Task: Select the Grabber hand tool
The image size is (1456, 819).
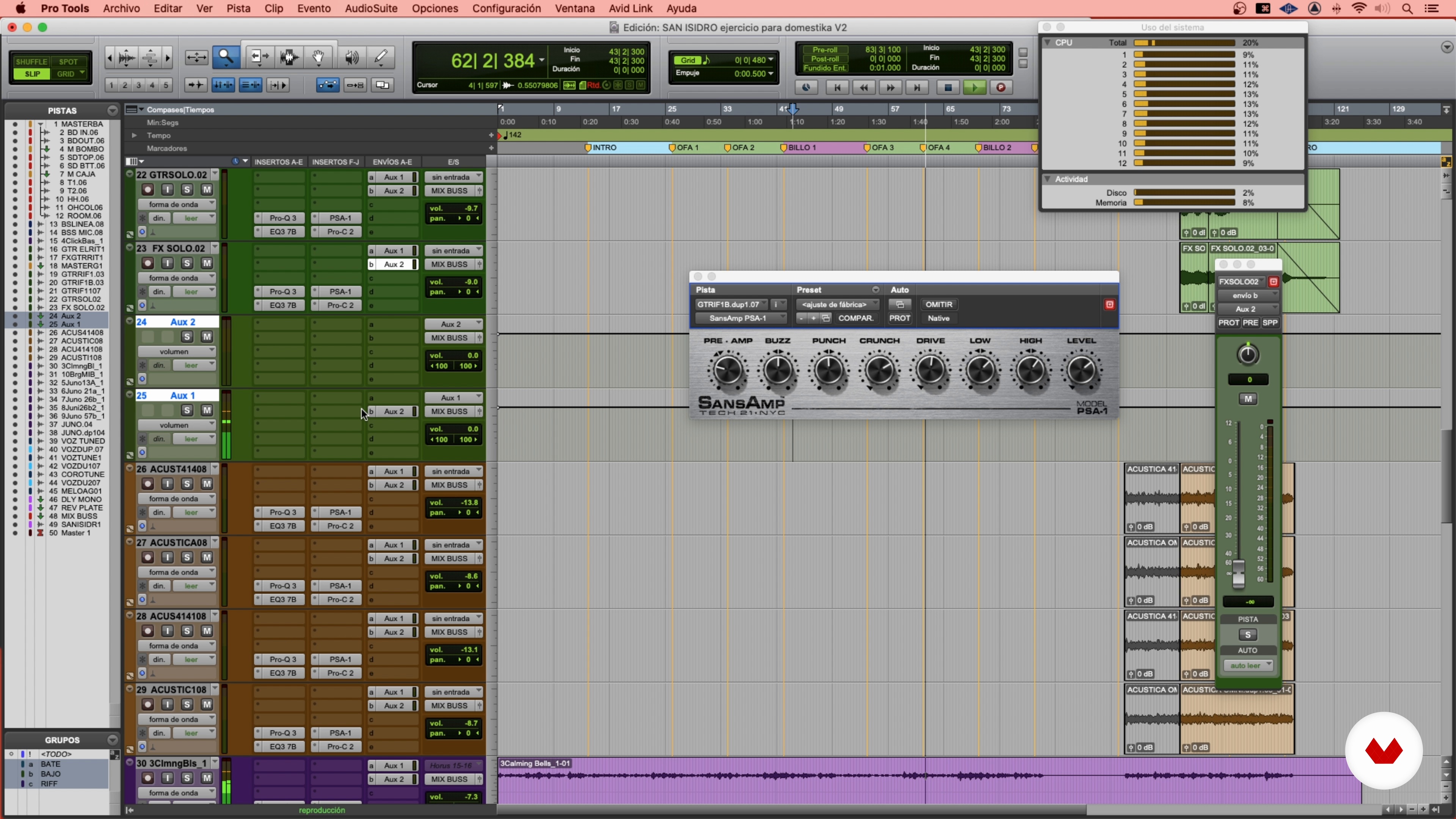Action: (319, 56)
